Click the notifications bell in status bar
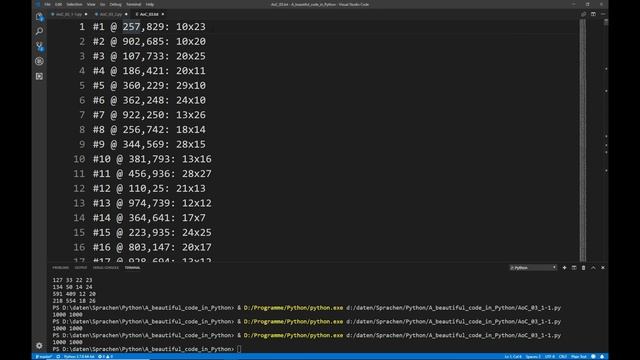This screenshot has width=640, height=360. click(602, 356)
